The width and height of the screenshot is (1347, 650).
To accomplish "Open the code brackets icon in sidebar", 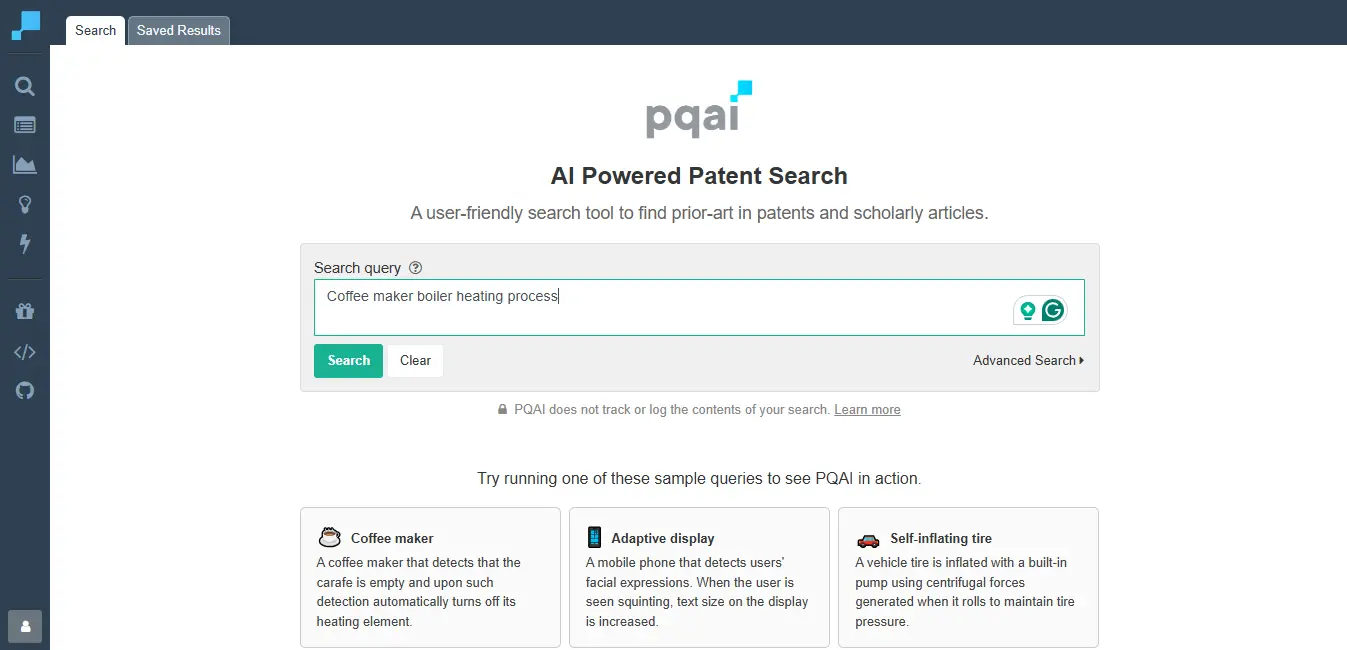I will click(25, 351).
